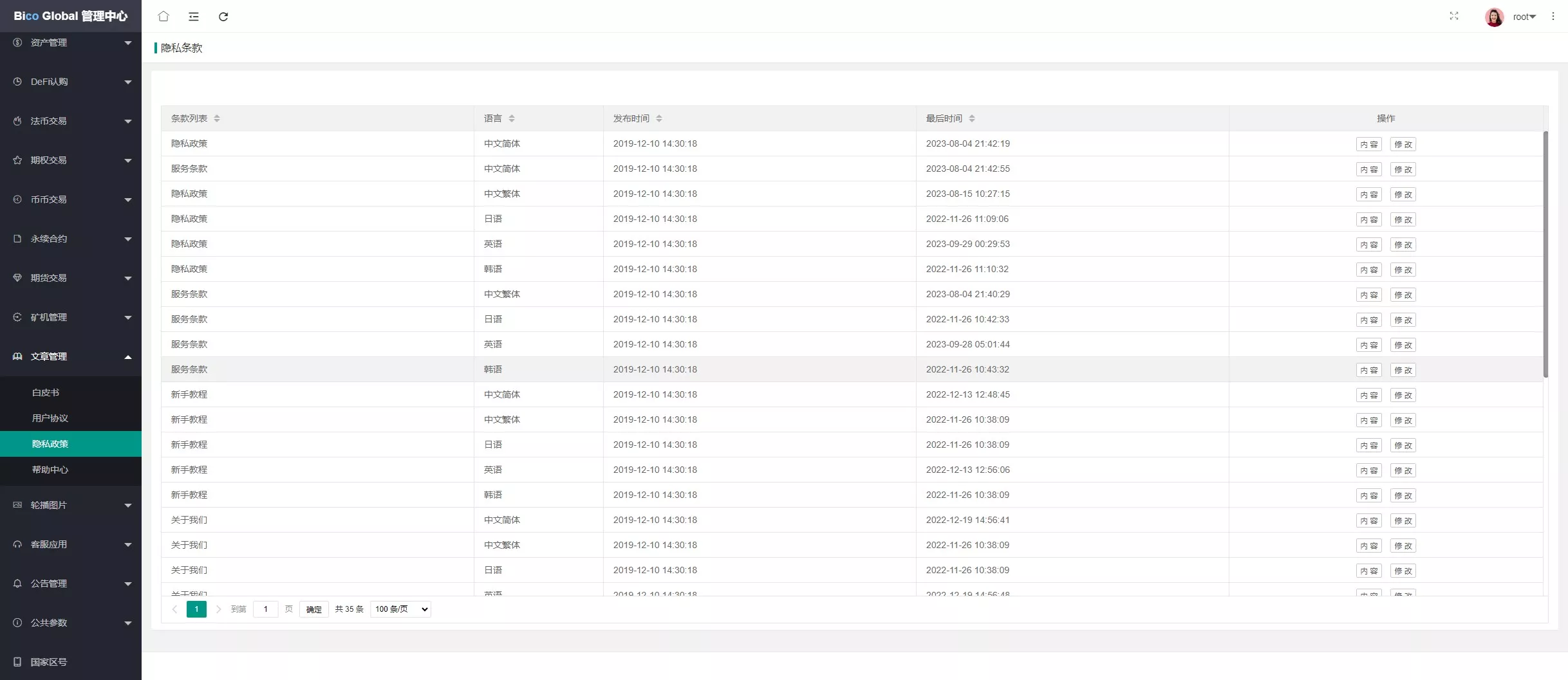Expand the 币币交易 menu arrow
This screenshot has height=680, width=1568.
tap(128, 200)
